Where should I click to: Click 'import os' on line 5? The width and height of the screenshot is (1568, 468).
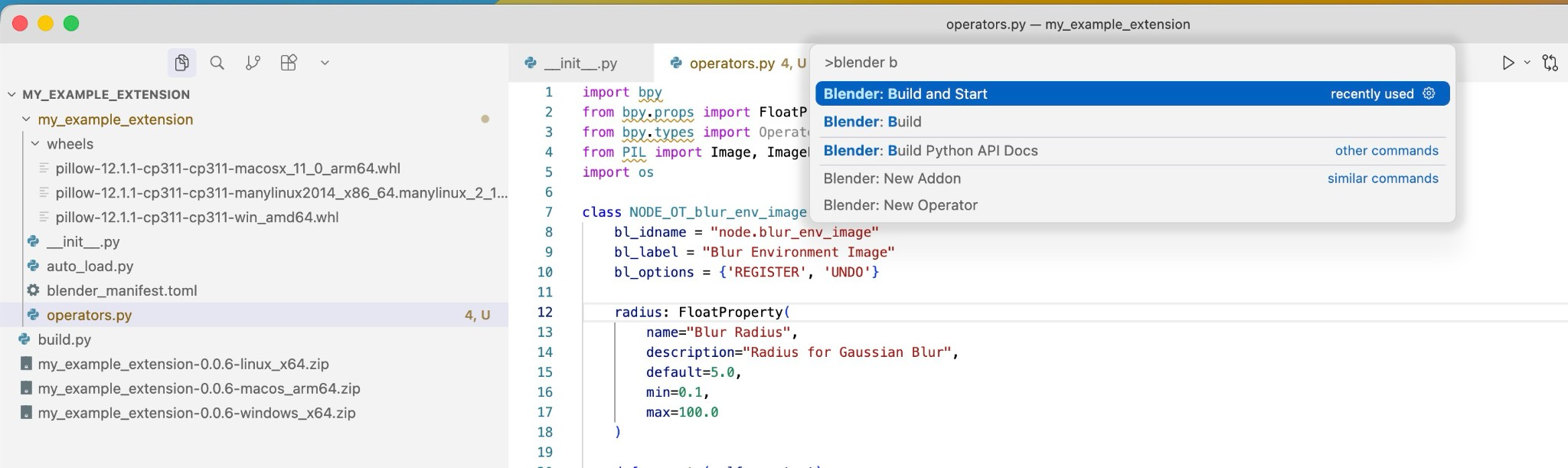click(618, 172)
